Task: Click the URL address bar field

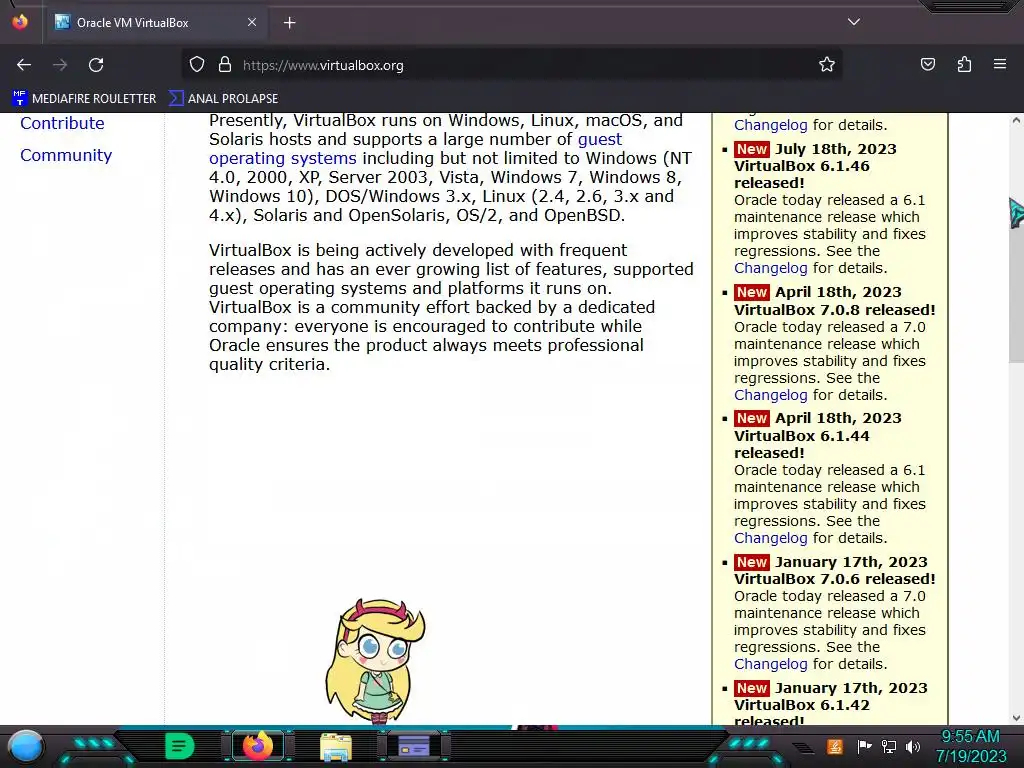Action: (511, 65)
